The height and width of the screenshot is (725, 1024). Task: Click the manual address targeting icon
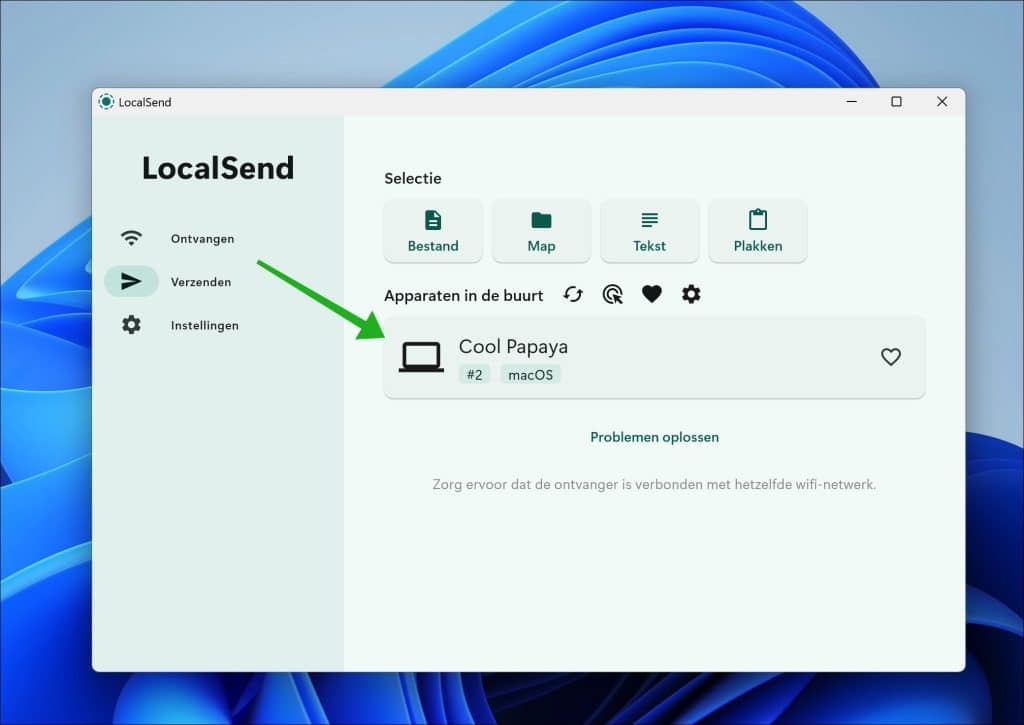pyautogui.click(x=613, y=295)
